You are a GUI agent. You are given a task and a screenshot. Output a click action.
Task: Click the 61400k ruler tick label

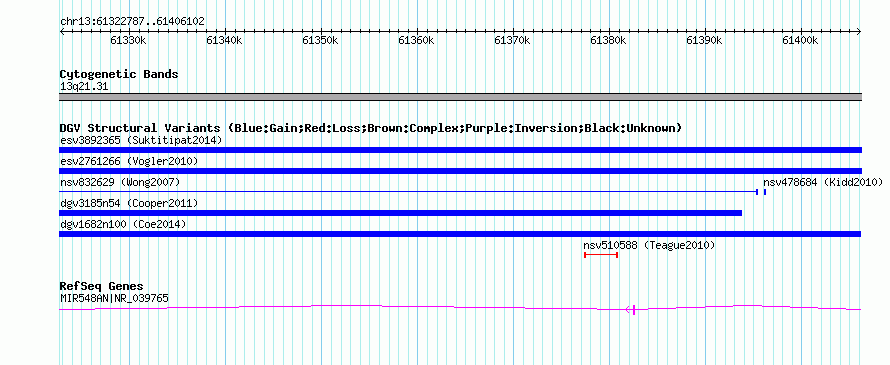click(x=801, y=40)
